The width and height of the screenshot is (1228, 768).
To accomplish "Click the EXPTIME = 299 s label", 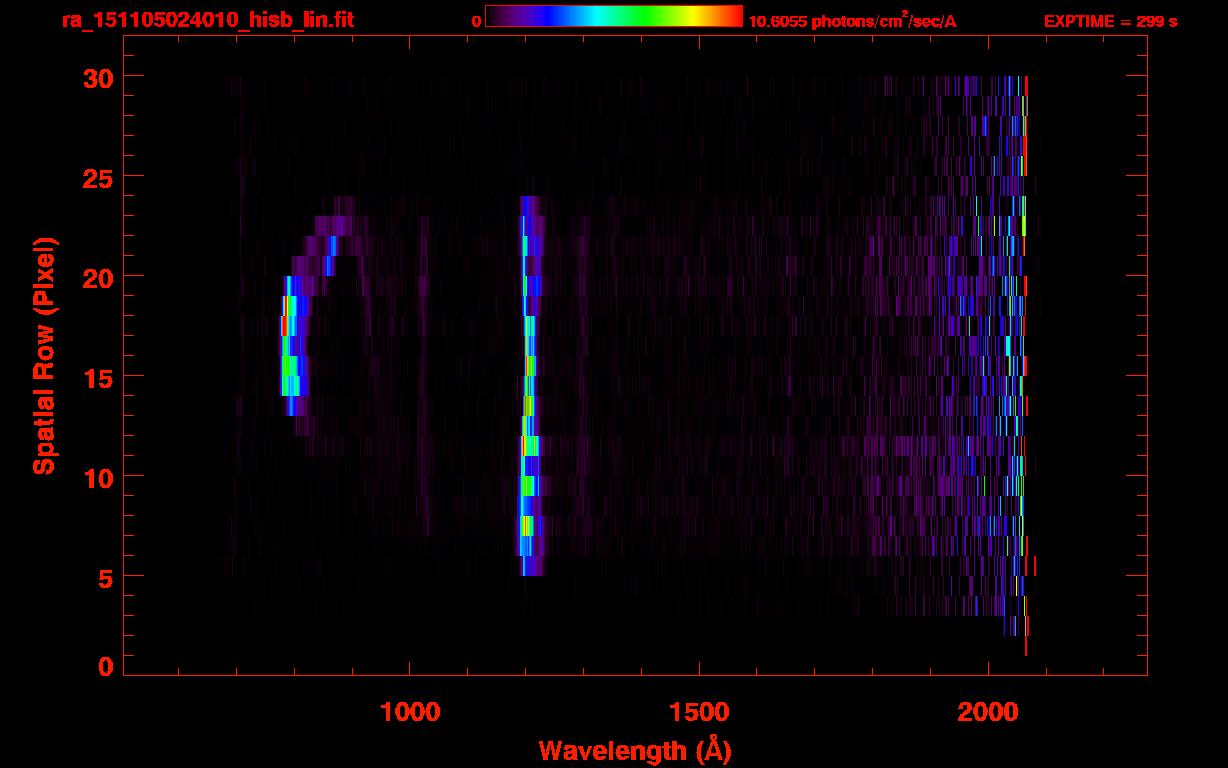I will pos(1110,21).
